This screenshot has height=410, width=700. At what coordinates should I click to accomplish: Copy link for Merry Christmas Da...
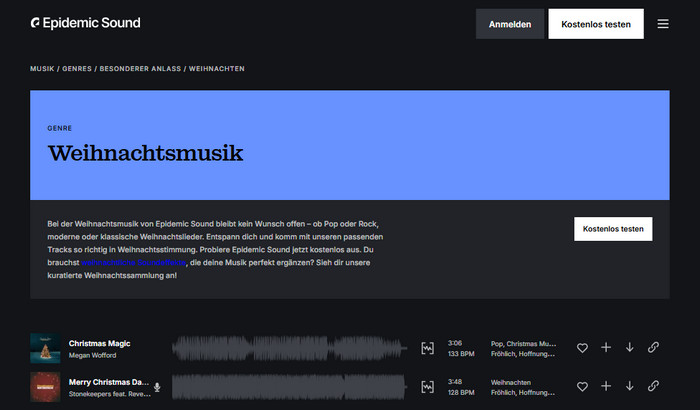pos(653,386)
